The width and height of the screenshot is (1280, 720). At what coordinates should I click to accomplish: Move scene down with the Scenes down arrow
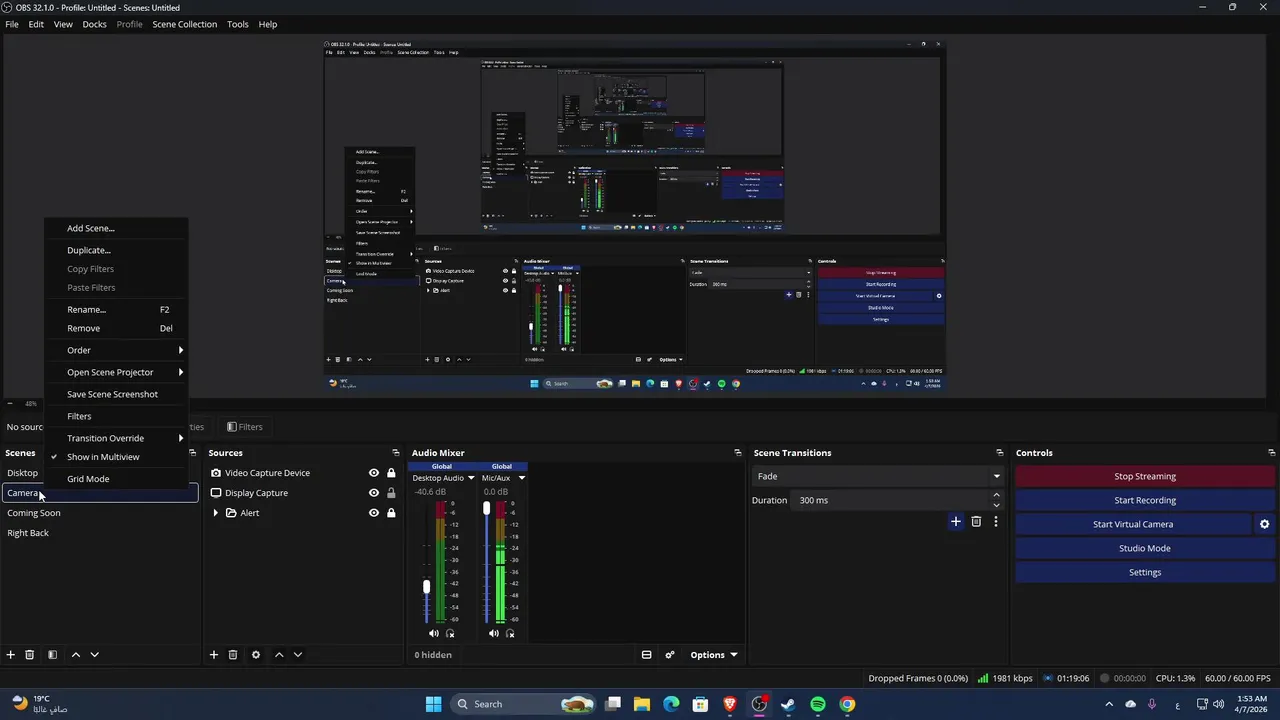point(94,655)
